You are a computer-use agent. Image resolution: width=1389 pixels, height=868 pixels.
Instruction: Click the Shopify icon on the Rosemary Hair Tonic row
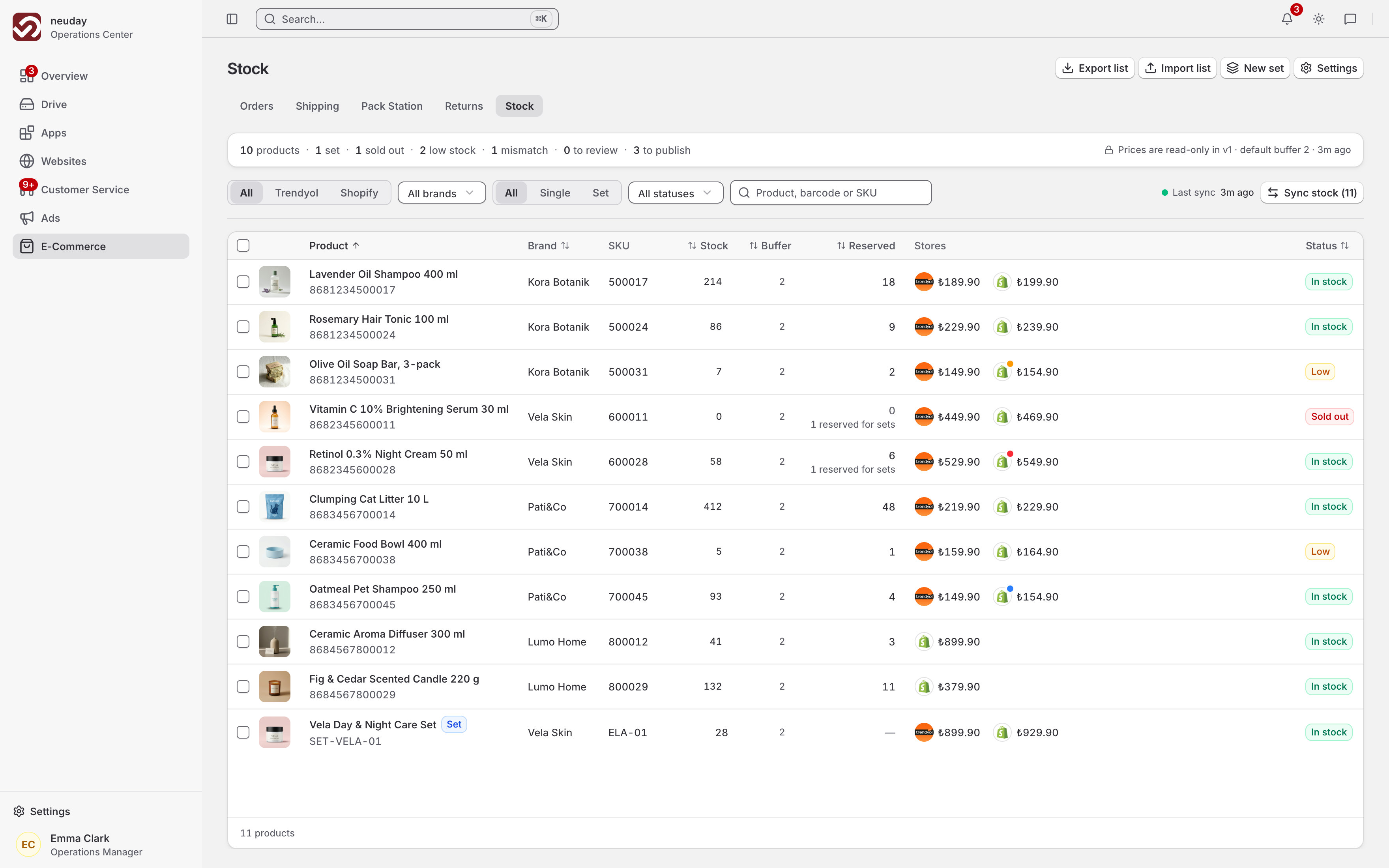pyautogui.click(x=1002, y=327)
